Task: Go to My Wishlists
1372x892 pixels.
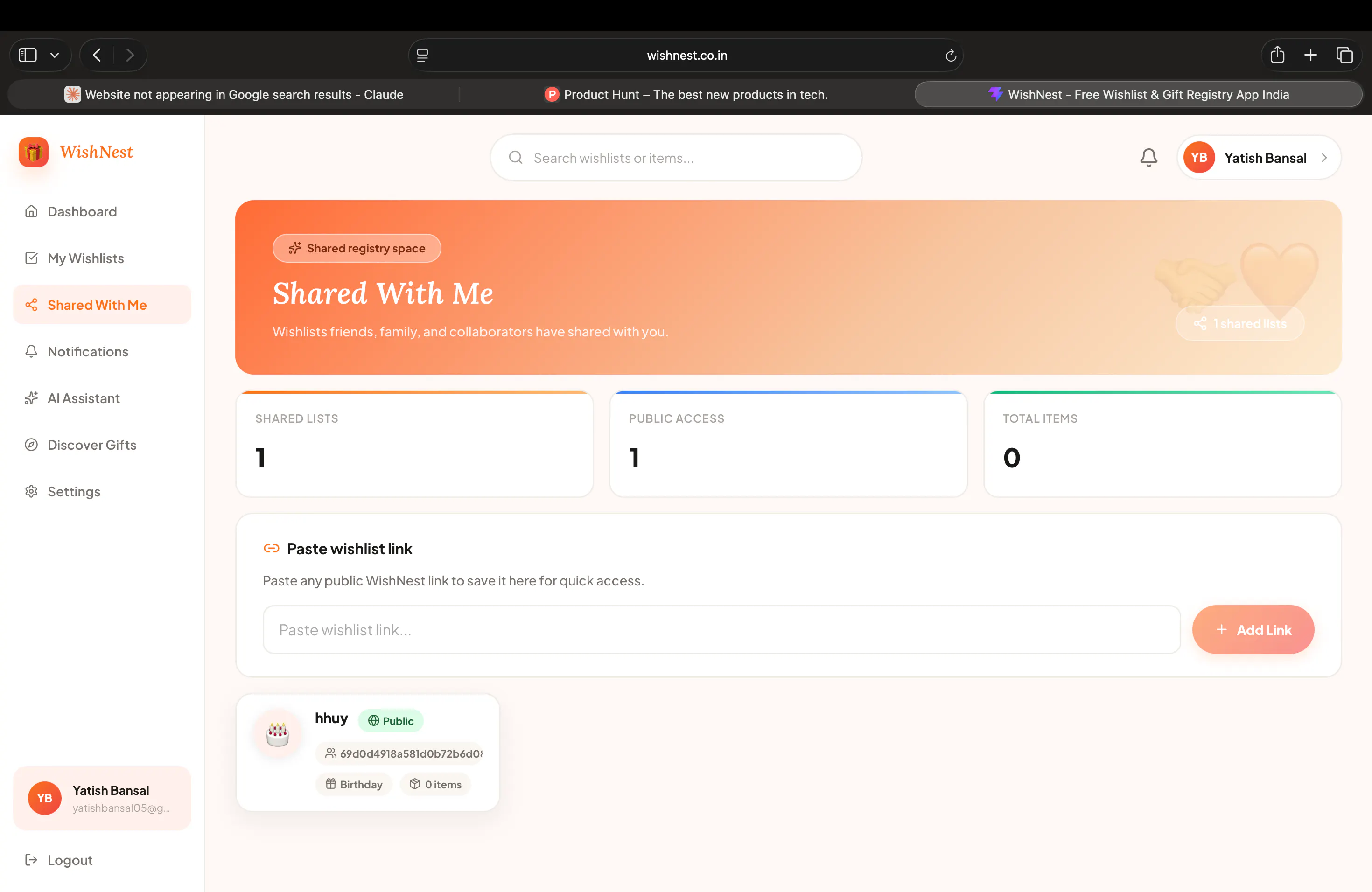Action: pyautogui.click(x=102, y=258)
